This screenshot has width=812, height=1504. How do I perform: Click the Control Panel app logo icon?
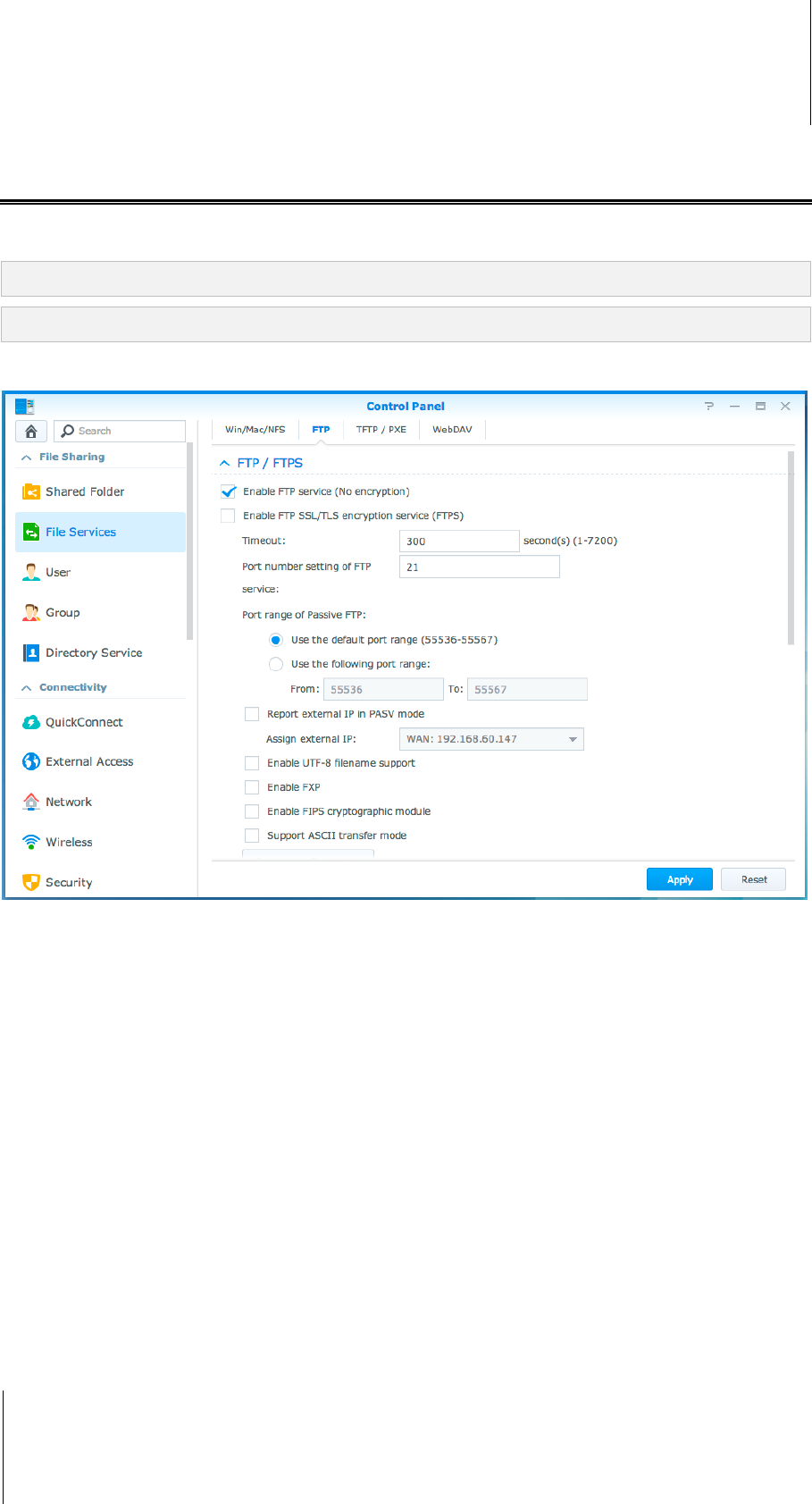tap(25, 406)
